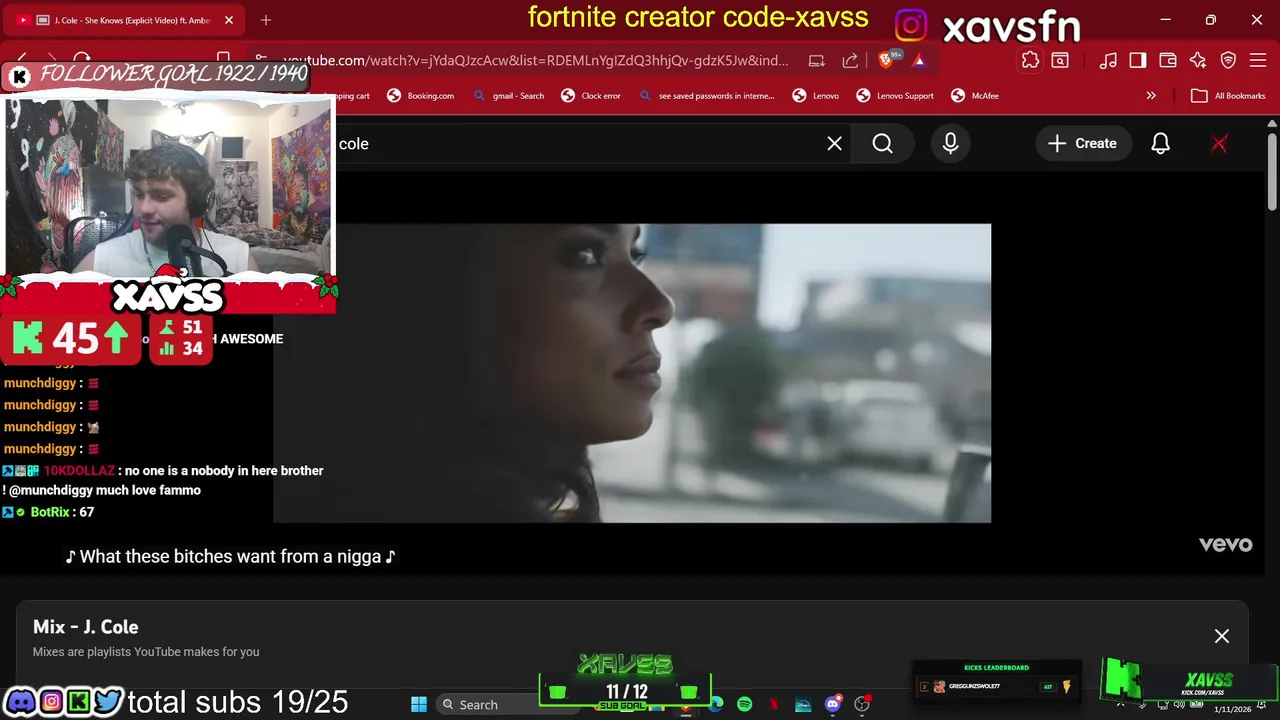Open the Lenovo bookmark
The image size is (1280, 720).
pos(815,96)
